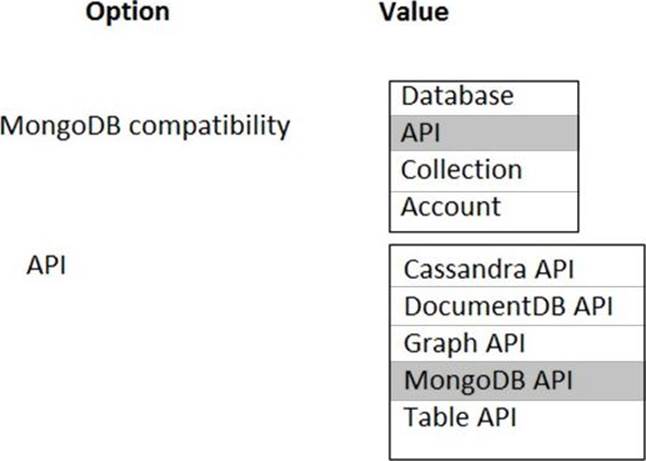Click the Value column header
This screenshot has width=646, height=461.
pyautogui.click(x=414, y=13)
